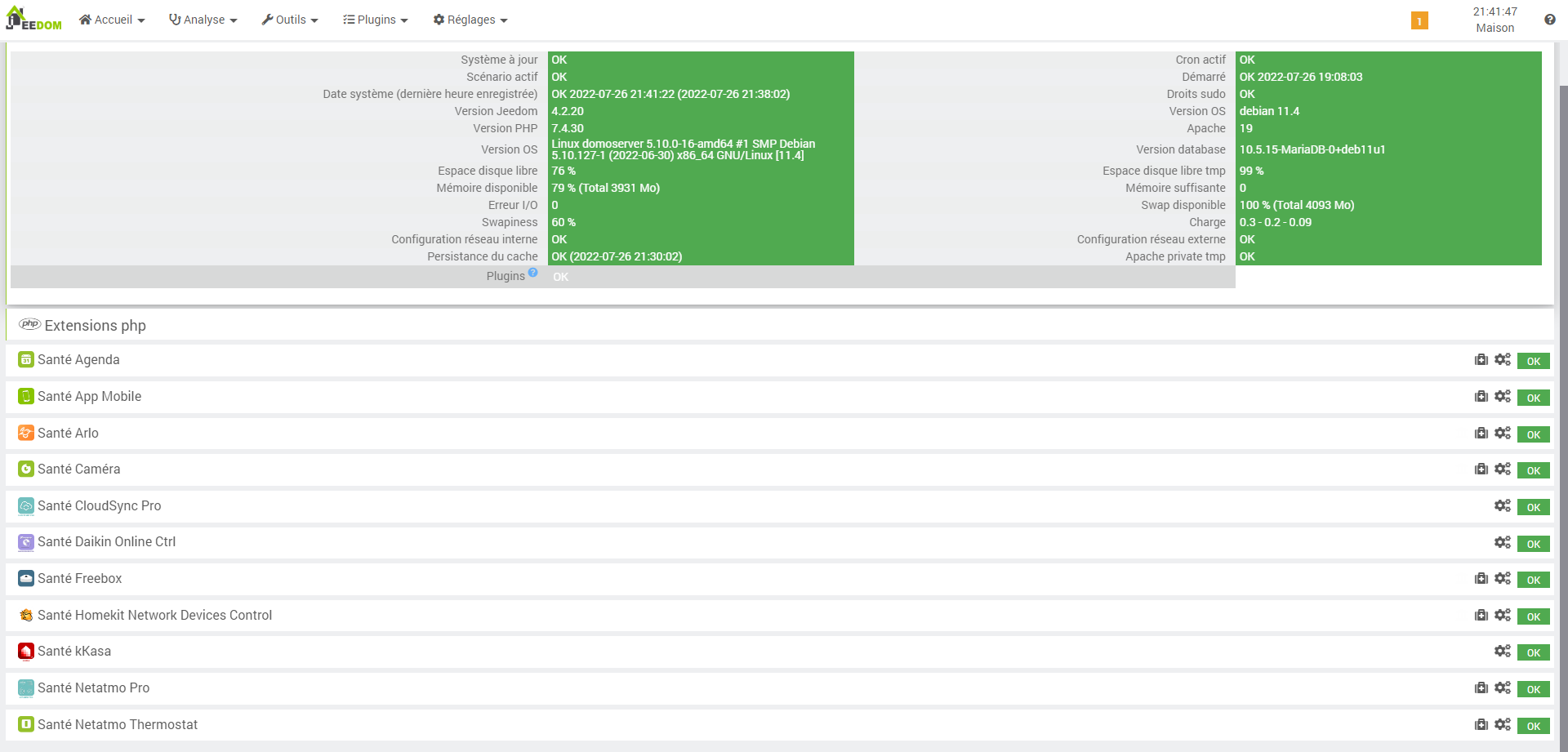Click the medkit icon for Santé Caméra
The height and width of the screenshot is (752, 1568).
click(1481, 469)
